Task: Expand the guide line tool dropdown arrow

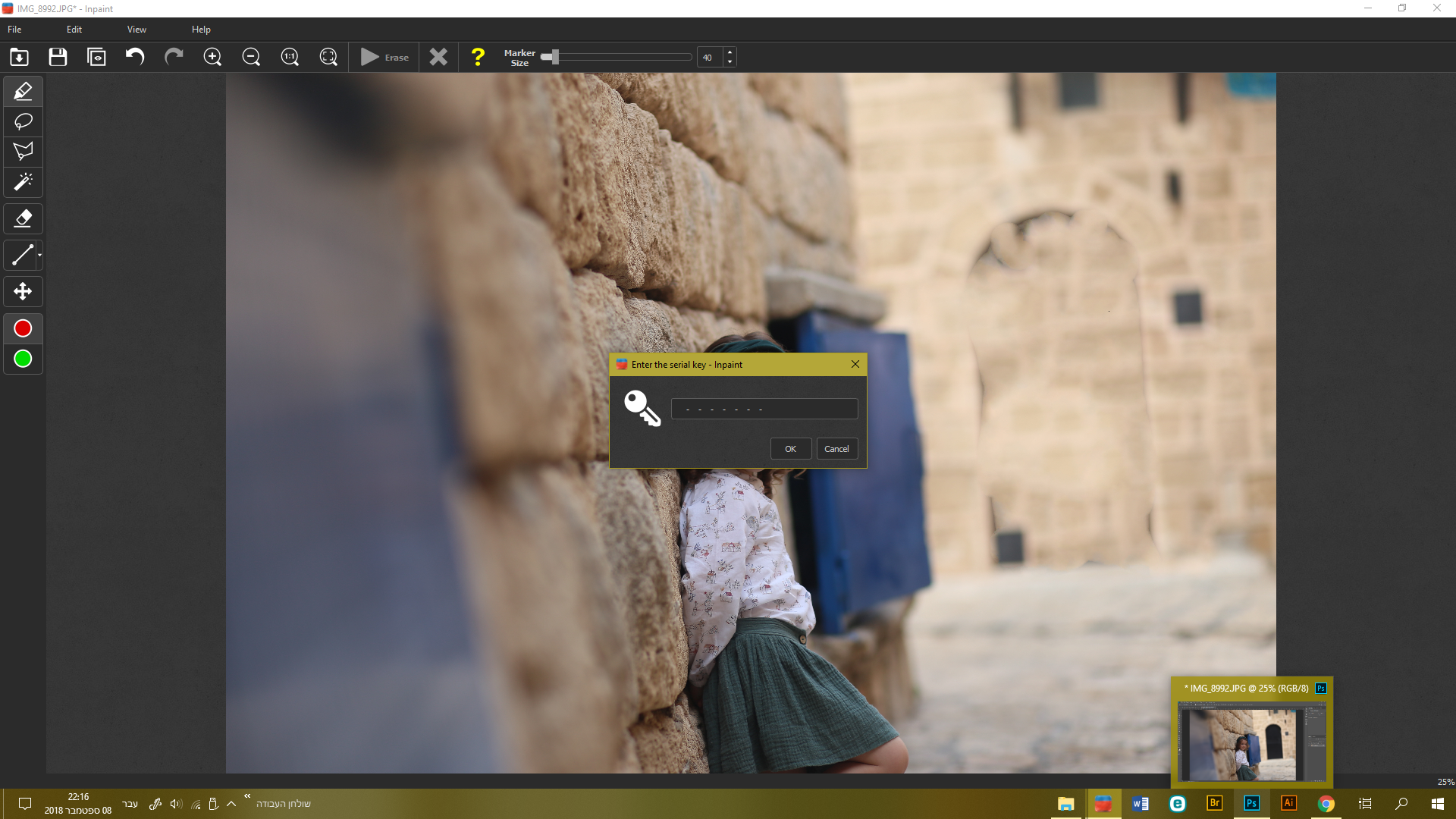Action: [x=39, y=256]
